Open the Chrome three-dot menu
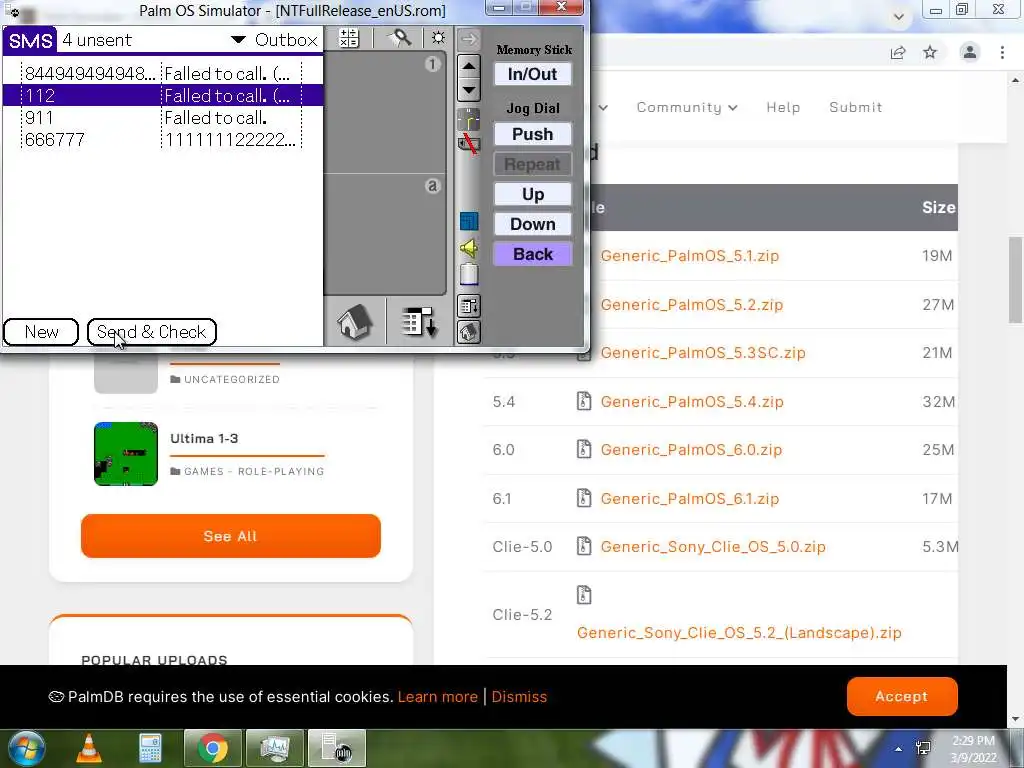This screenshot has width=1024, height=768. (1002, 52)
